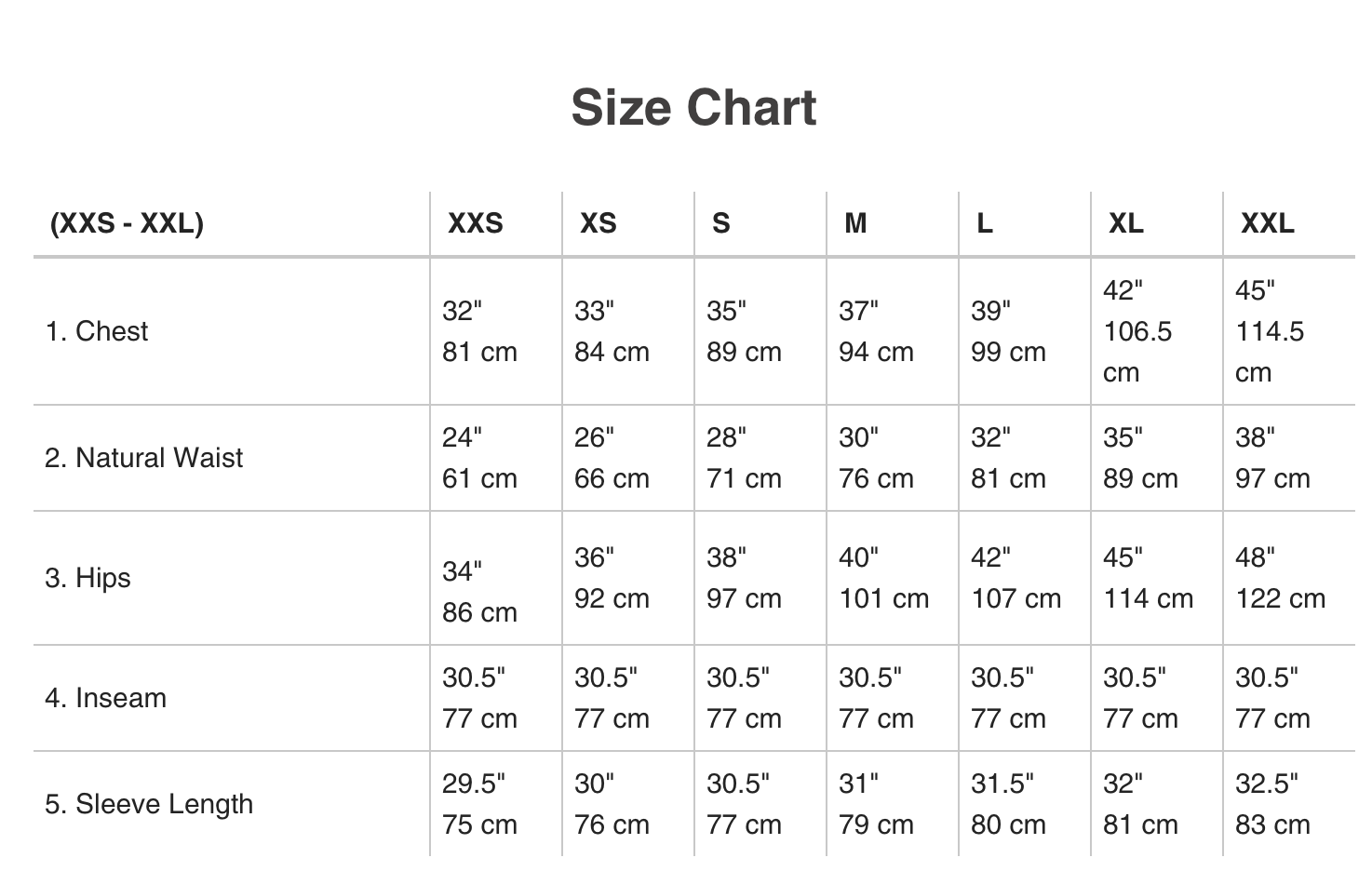Select the XXL sleeve length cell 83 cm

[x=1272, y=824]
